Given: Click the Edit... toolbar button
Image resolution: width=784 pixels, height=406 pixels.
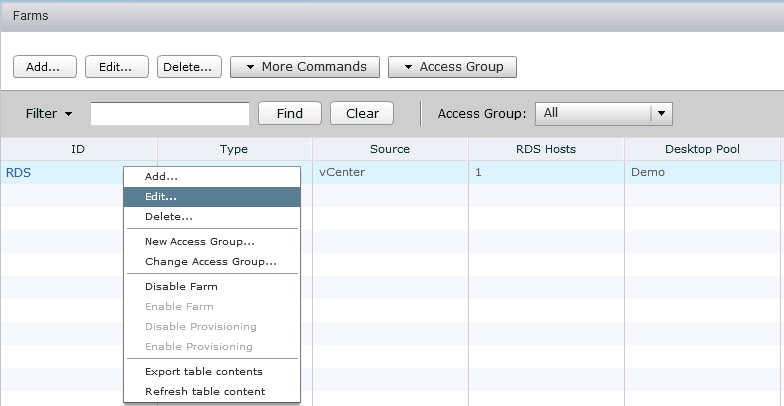Looking at the screenshot, I should [x=116, y=67].
